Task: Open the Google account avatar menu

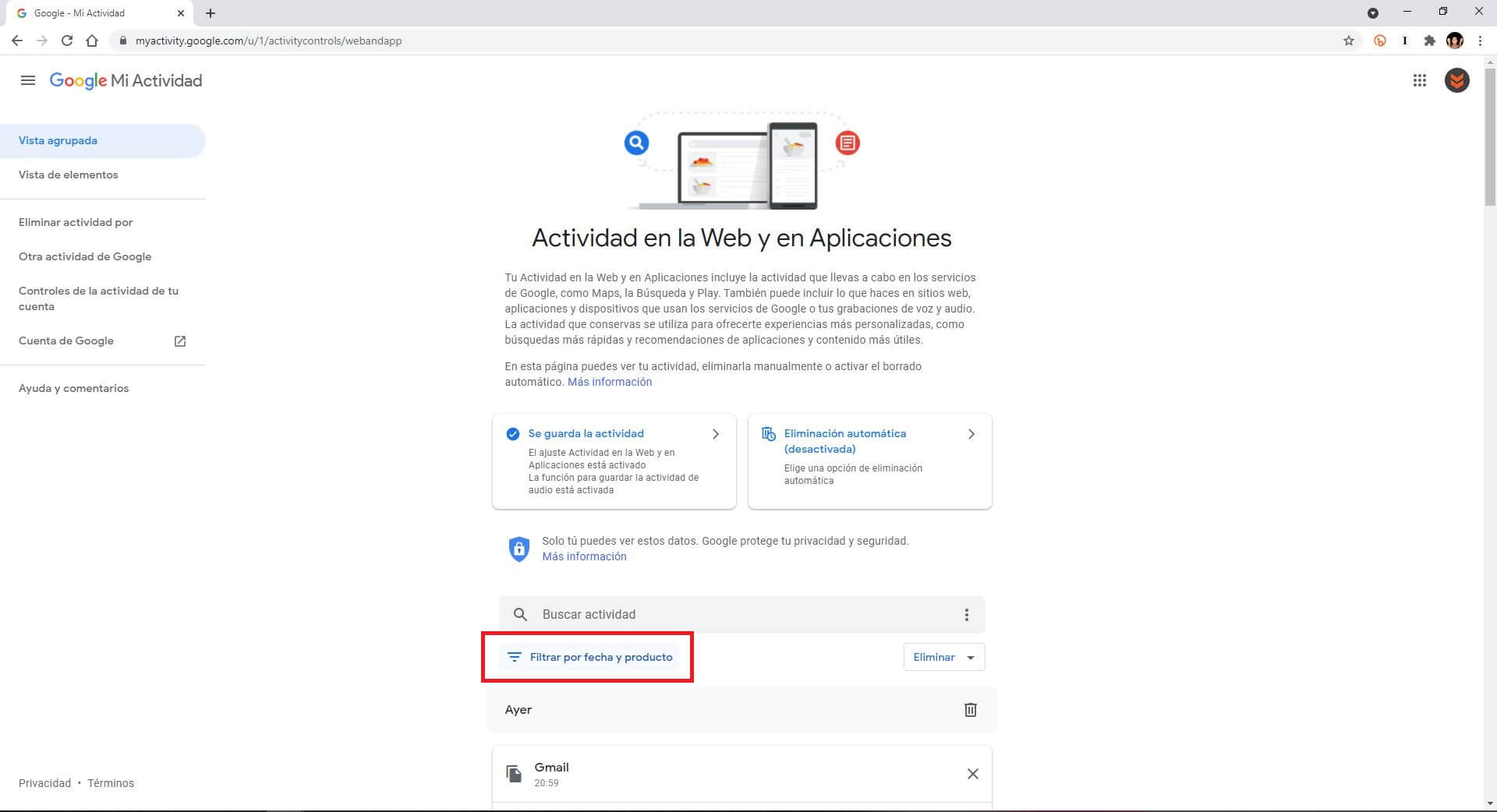Action: 1456,80
